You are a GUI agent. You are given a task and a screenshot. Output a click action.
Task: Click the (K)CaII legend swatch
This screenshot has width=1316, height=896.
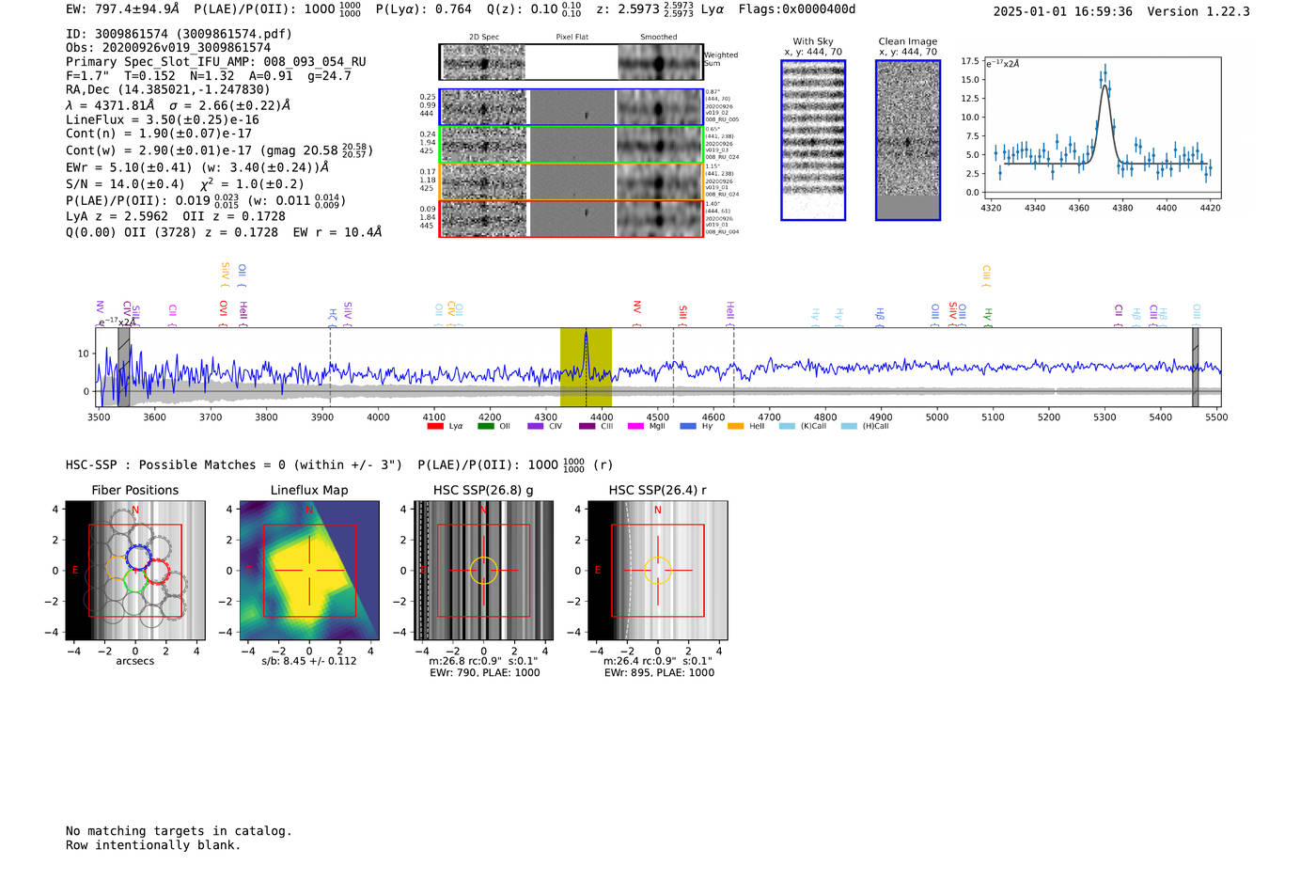coord(787,426)
